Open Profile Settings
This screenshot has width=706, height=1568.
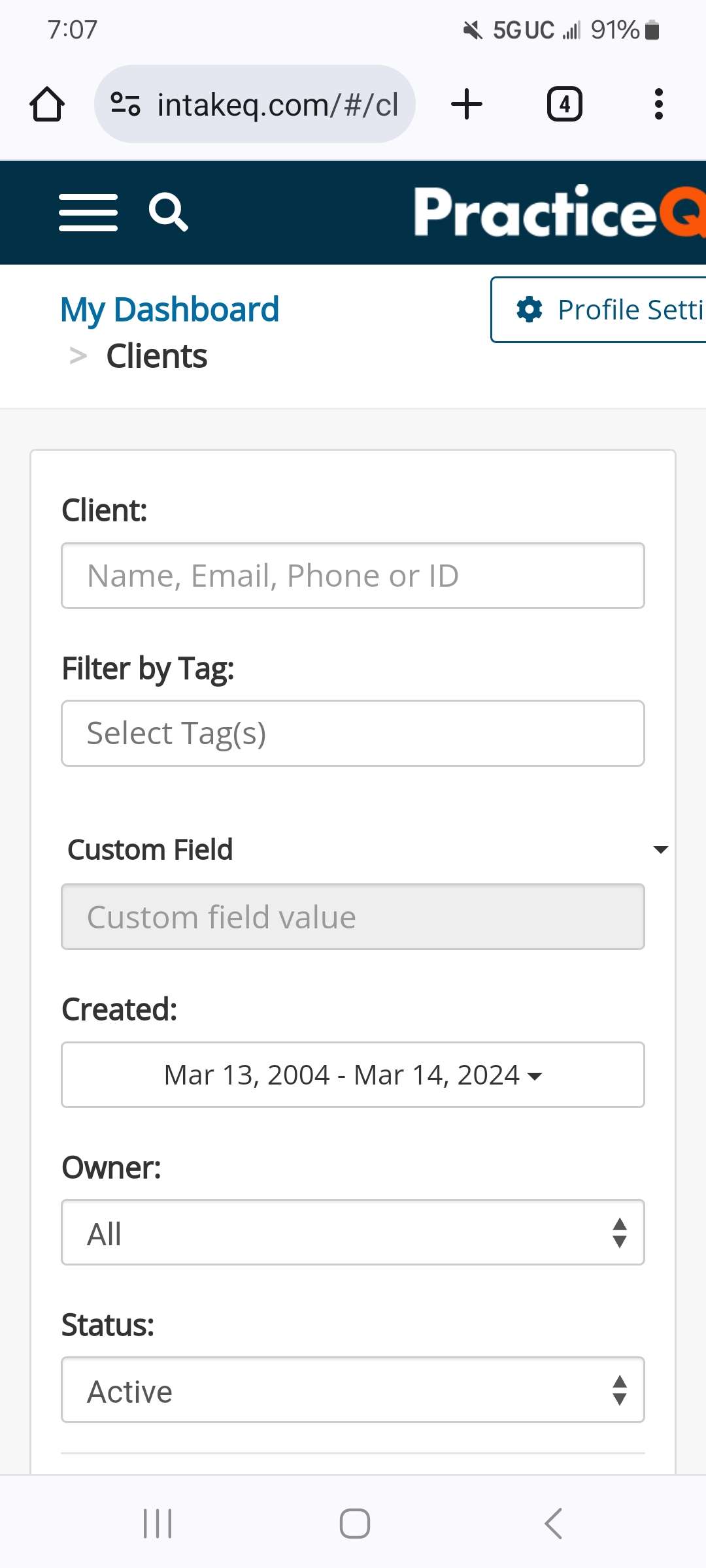(x=608, y=310)
